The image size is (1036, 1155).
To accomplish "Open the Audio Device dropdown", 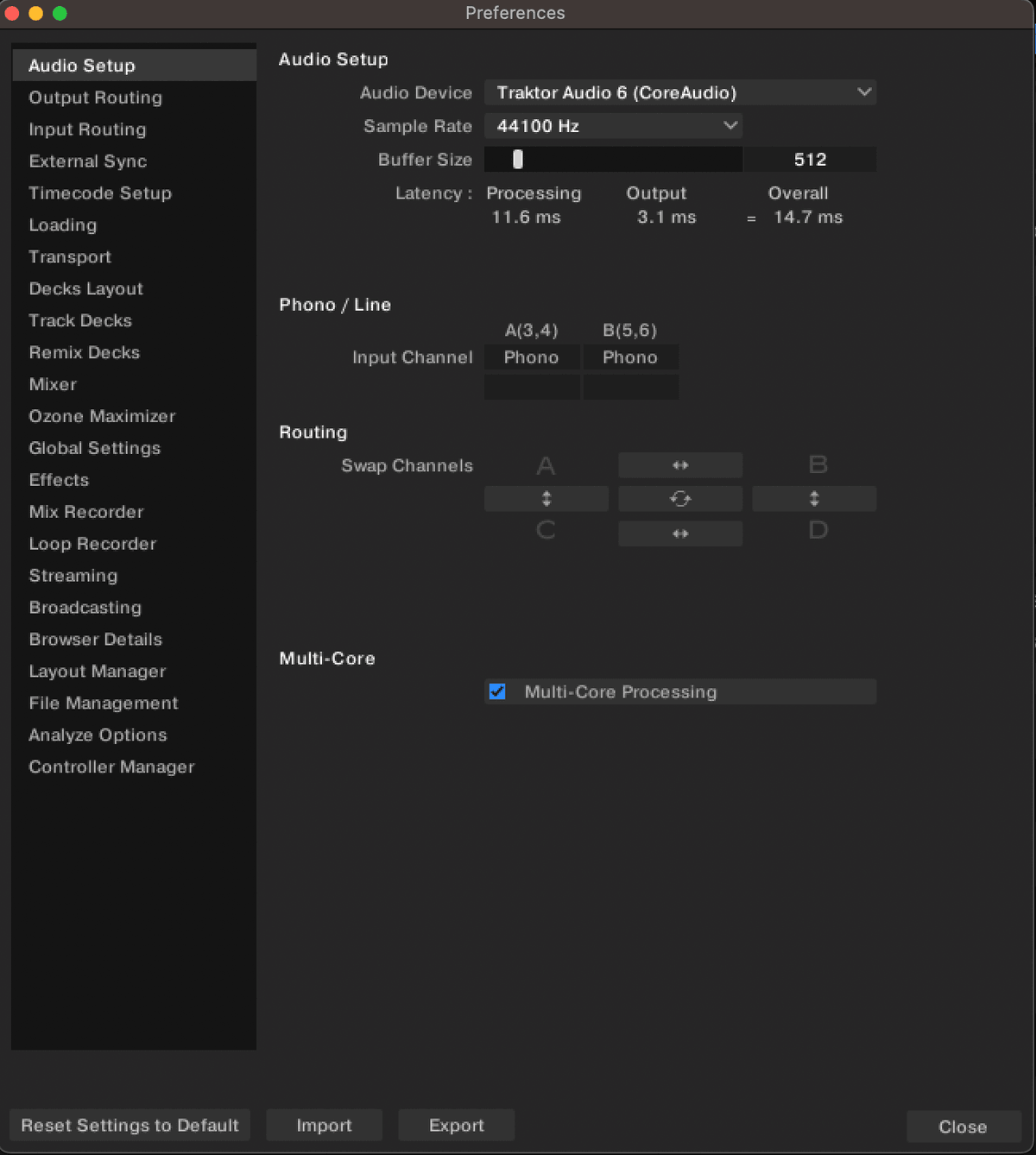I will (x=679, y=92).
